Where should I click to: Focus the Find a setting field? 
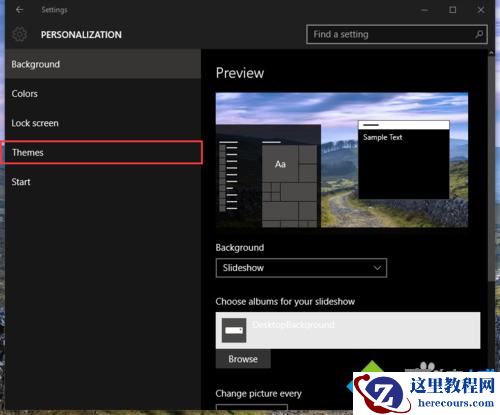click(397, 34)
